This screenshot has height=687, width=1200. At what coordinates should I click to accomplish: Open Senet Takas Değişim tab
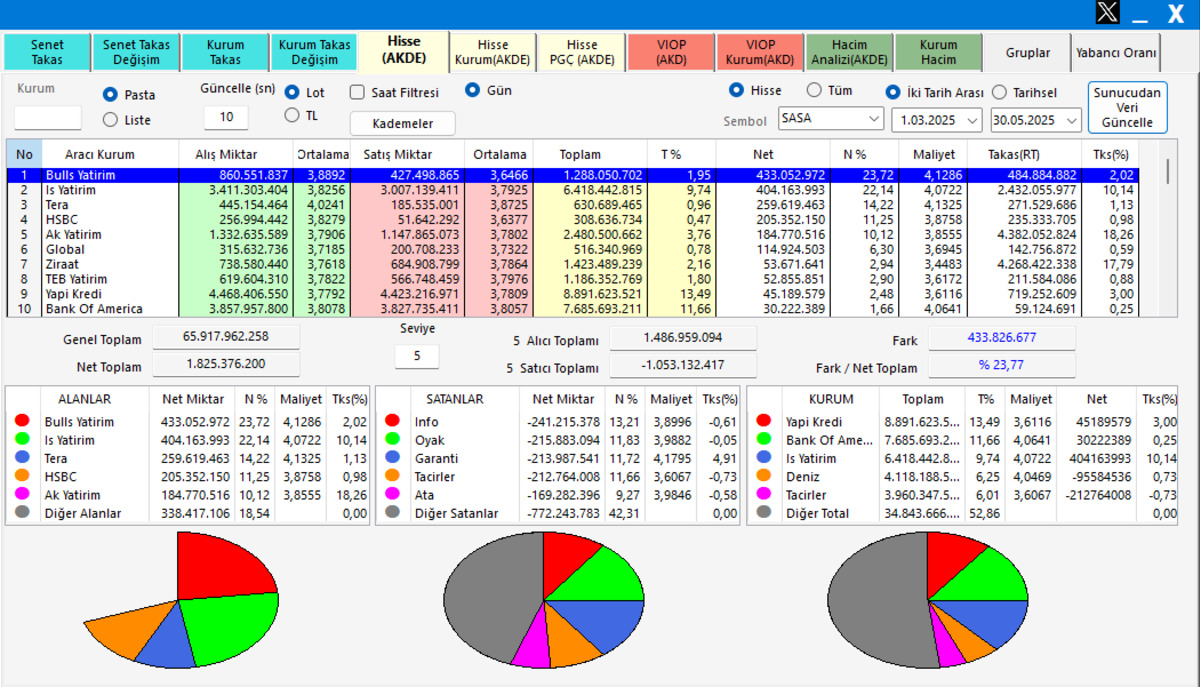point(136,52)
